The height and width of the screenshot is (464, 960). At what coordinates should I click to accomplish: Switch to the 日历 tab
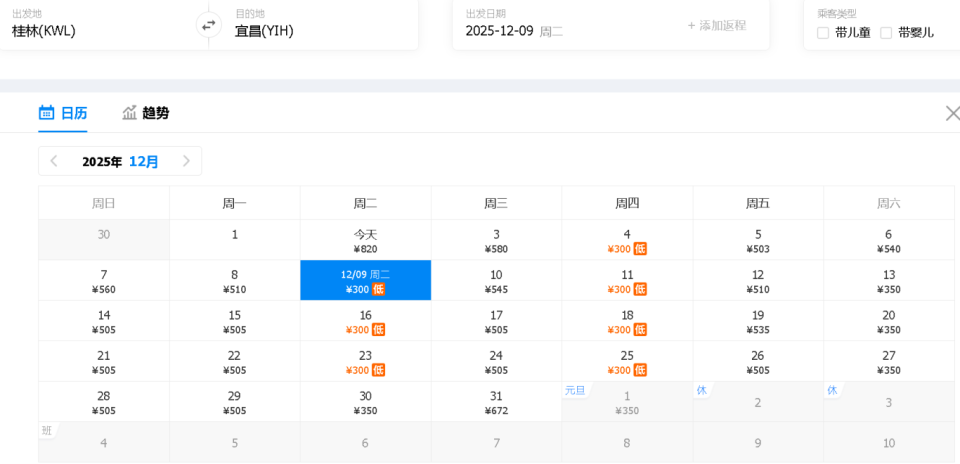pos(73,113)
